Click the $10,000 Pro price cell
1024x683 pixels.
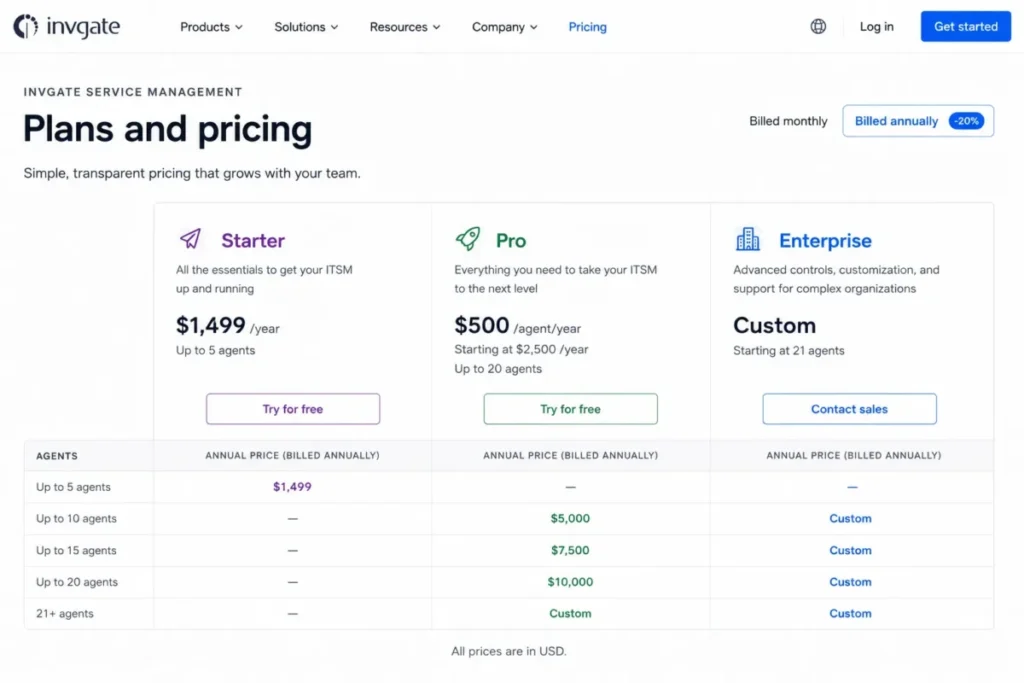570,582
